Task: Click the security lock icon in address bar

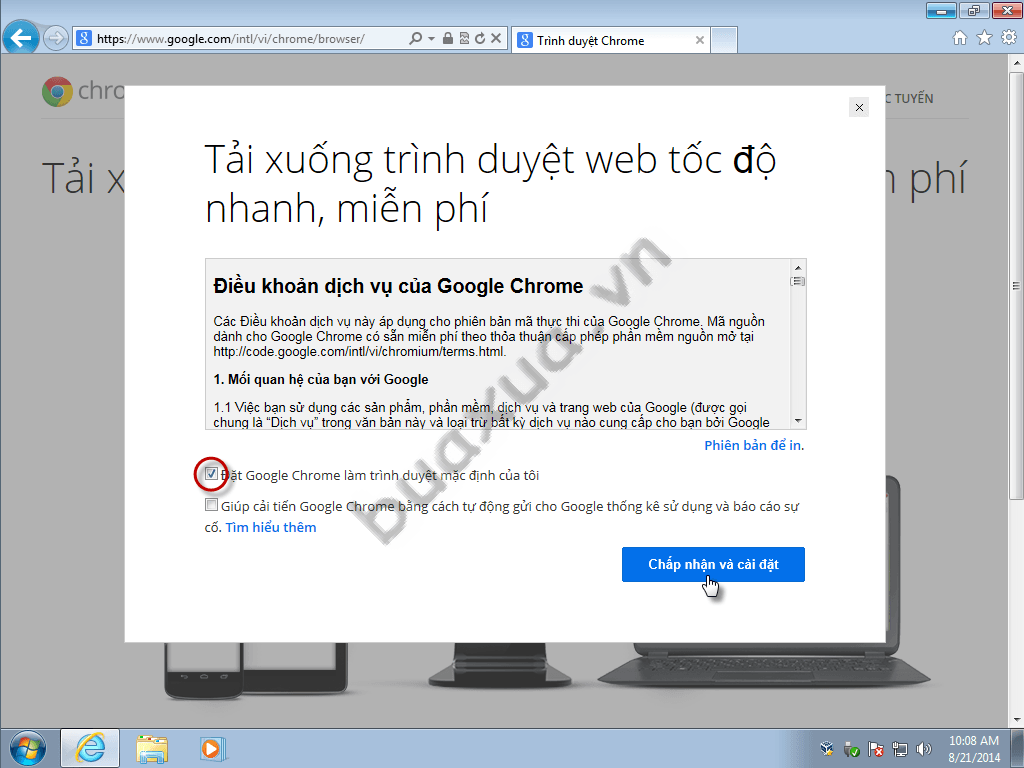Action: [x=447, y=39]
